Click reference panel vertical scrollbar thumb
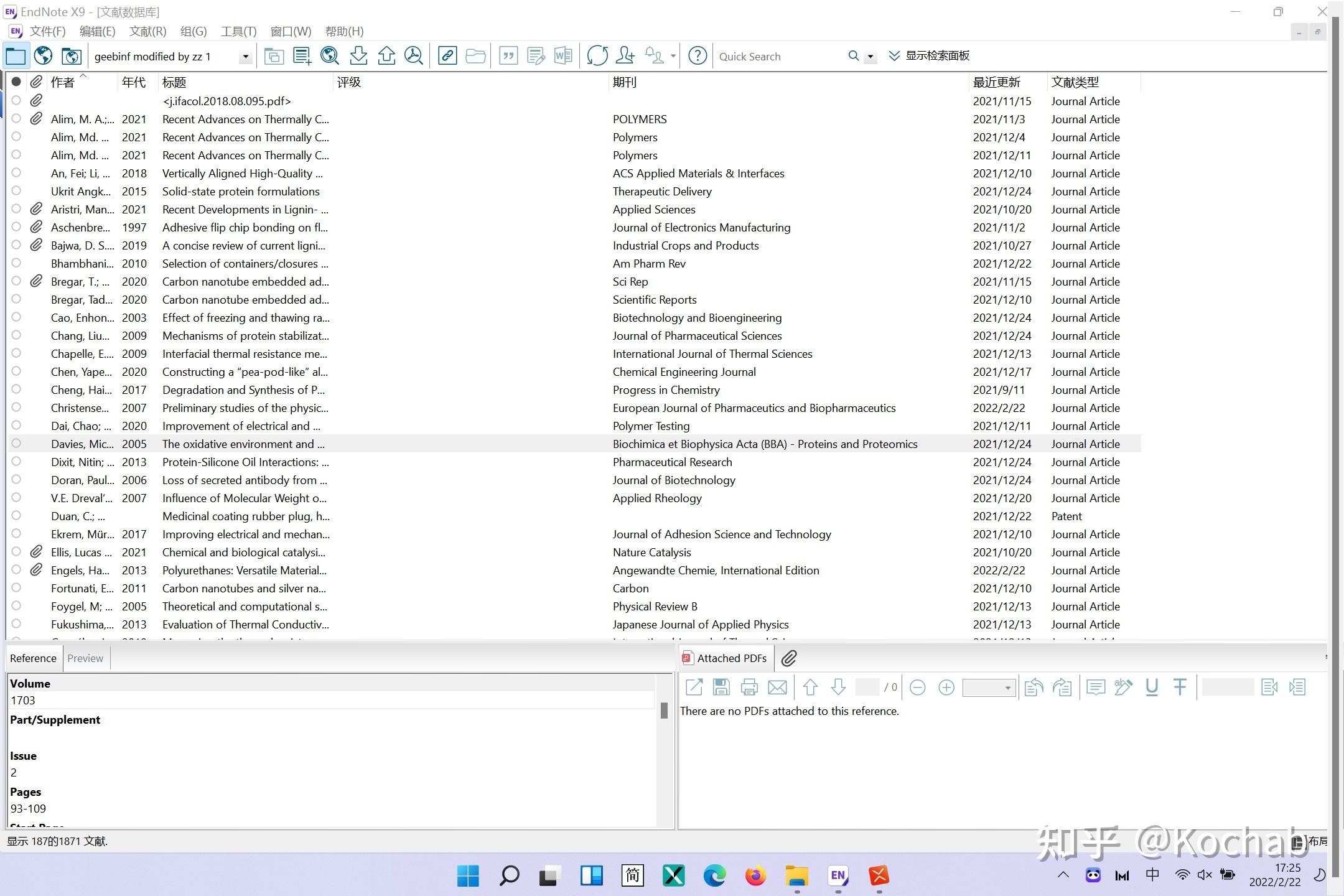The height and width of the screenshot is (896, 1344). pos(664,711)
